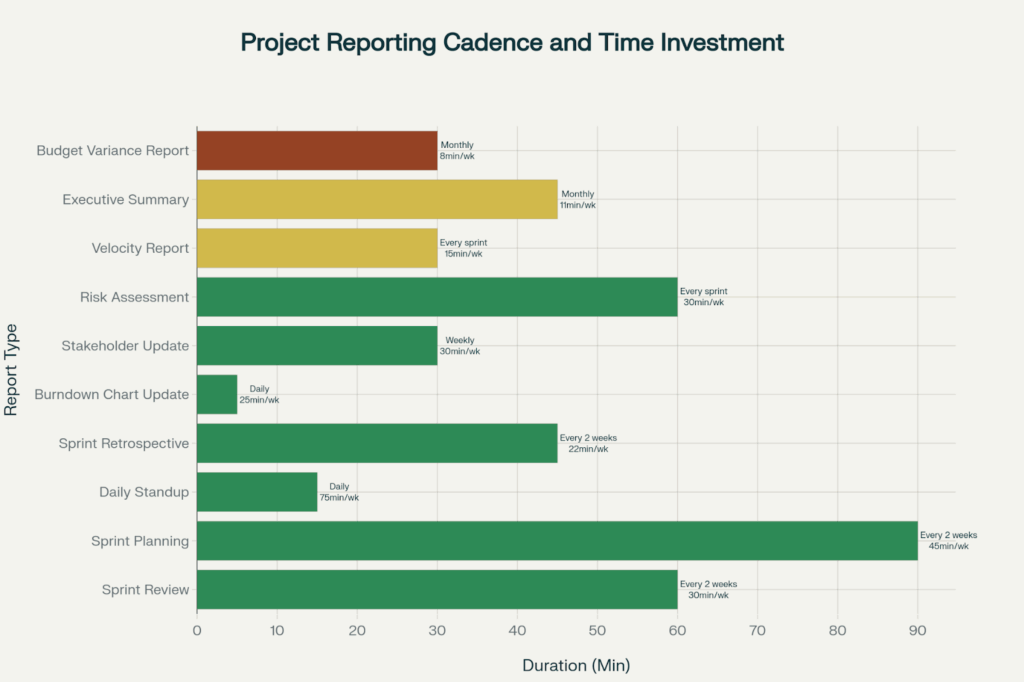Viewport: 1024px width, 682px height.
Task: Click the 'Report Type' y-axis title
Action: tap(12, 370)
